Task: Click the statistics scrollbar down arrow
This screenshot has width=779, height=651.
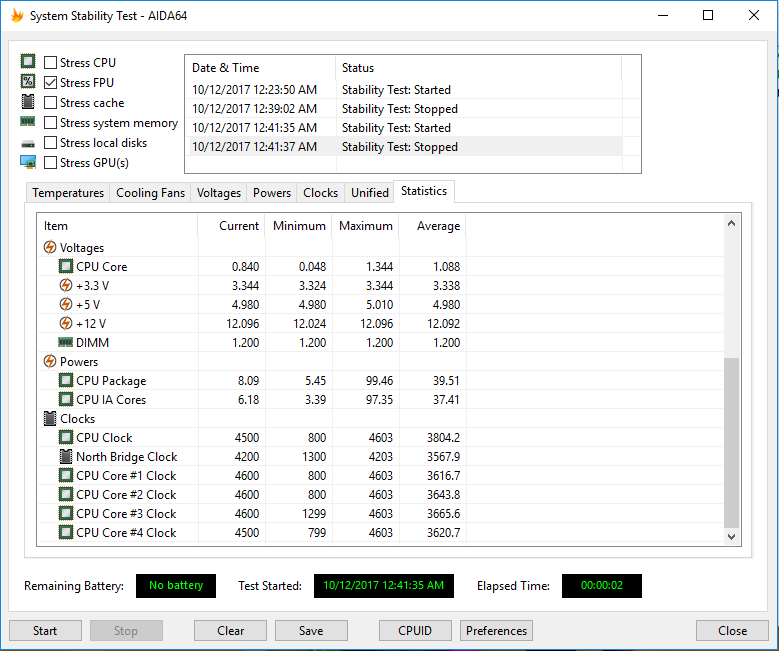Action: [x=731, y=536]
